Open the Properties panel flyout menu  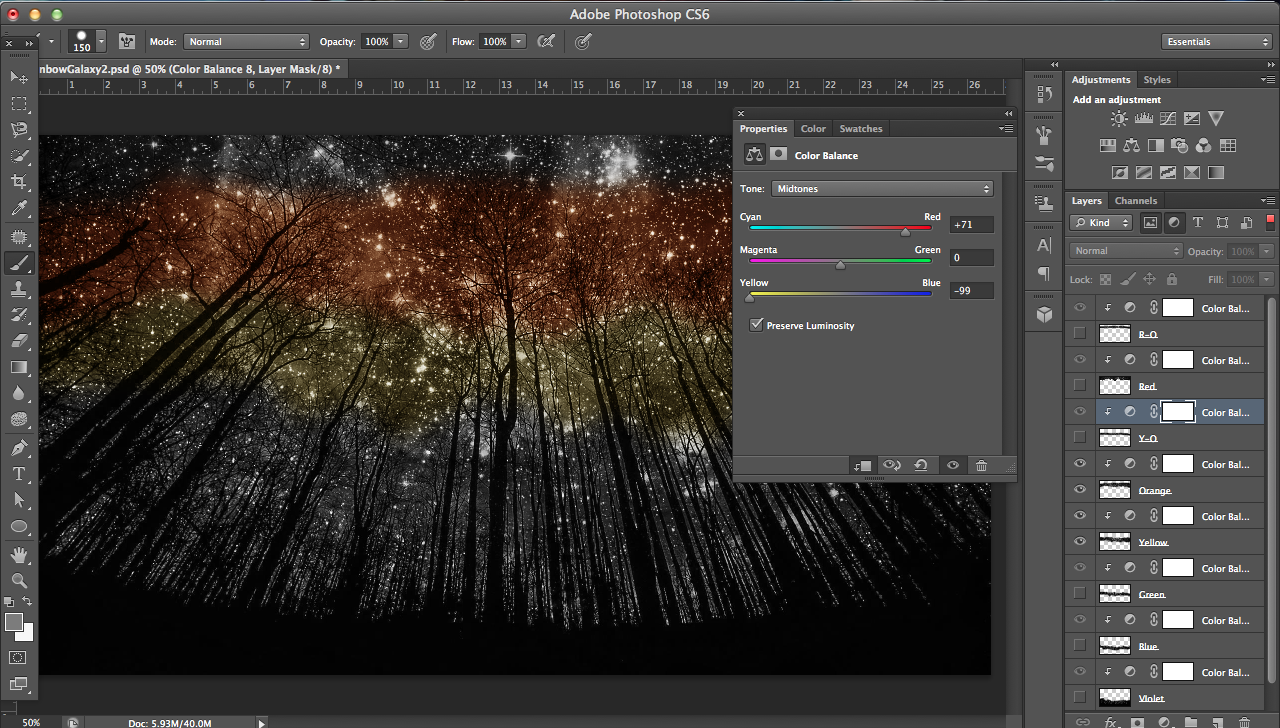coord(1005,128)
